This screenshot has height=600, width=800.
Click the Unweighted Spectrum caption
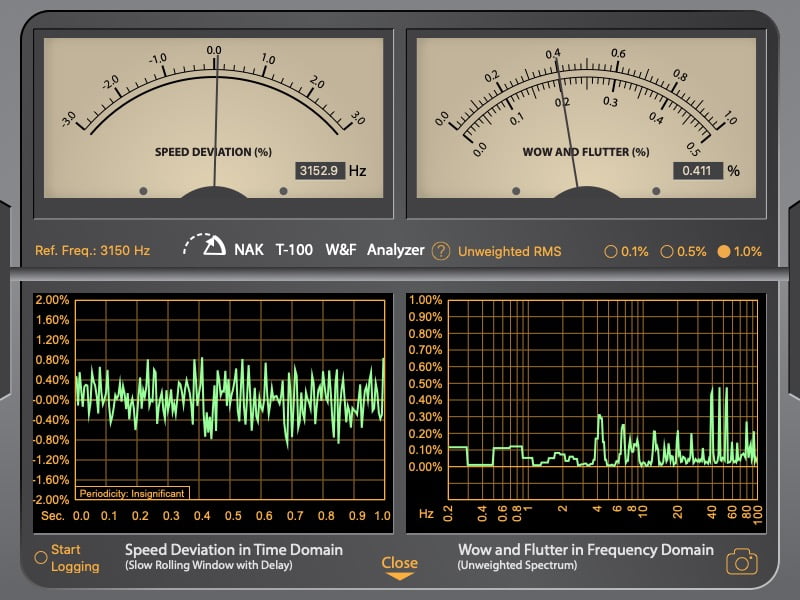(x=517, y=565)
